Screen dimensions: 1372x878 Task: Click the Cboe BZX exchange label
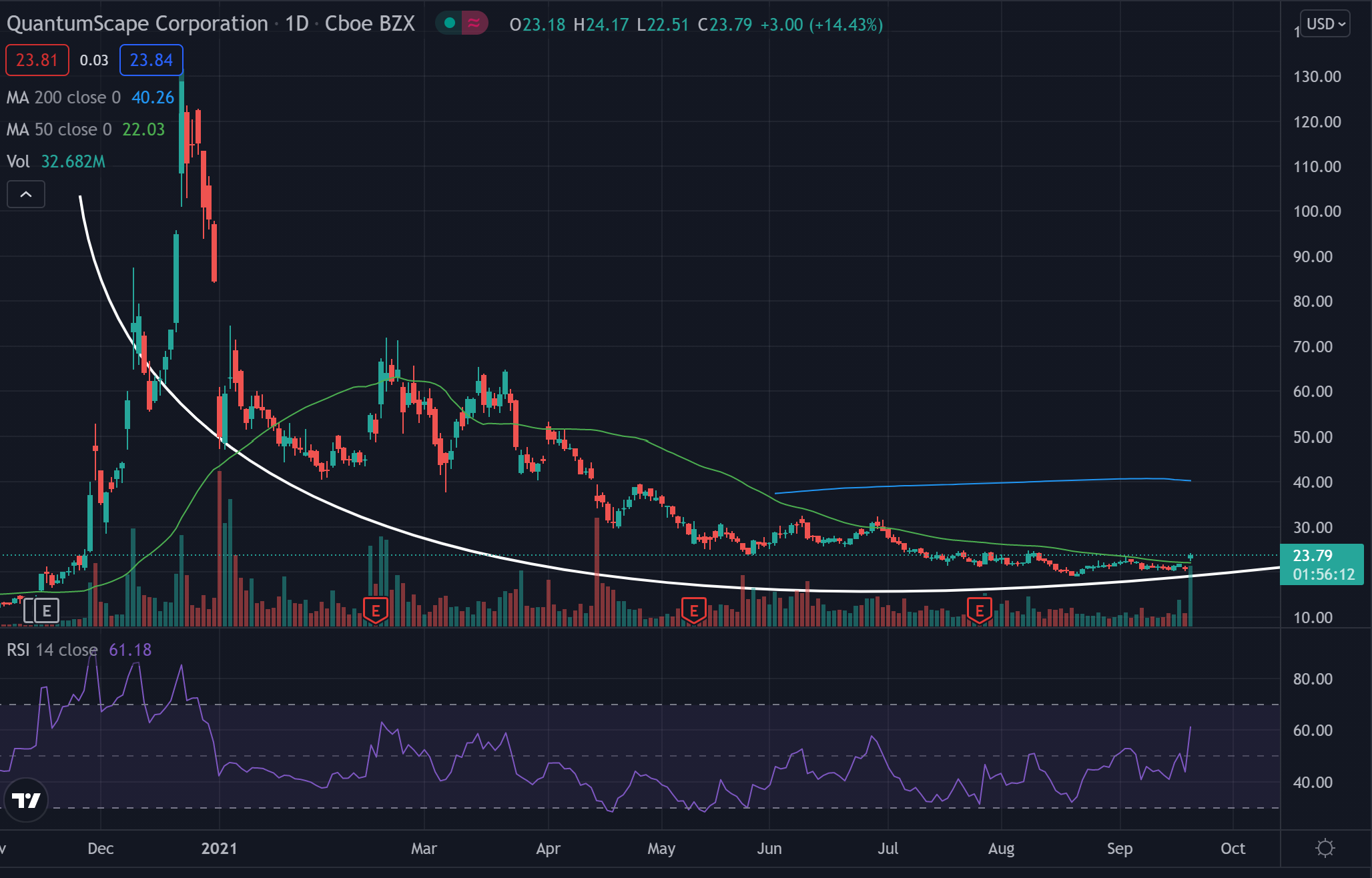tap(370, 23)
